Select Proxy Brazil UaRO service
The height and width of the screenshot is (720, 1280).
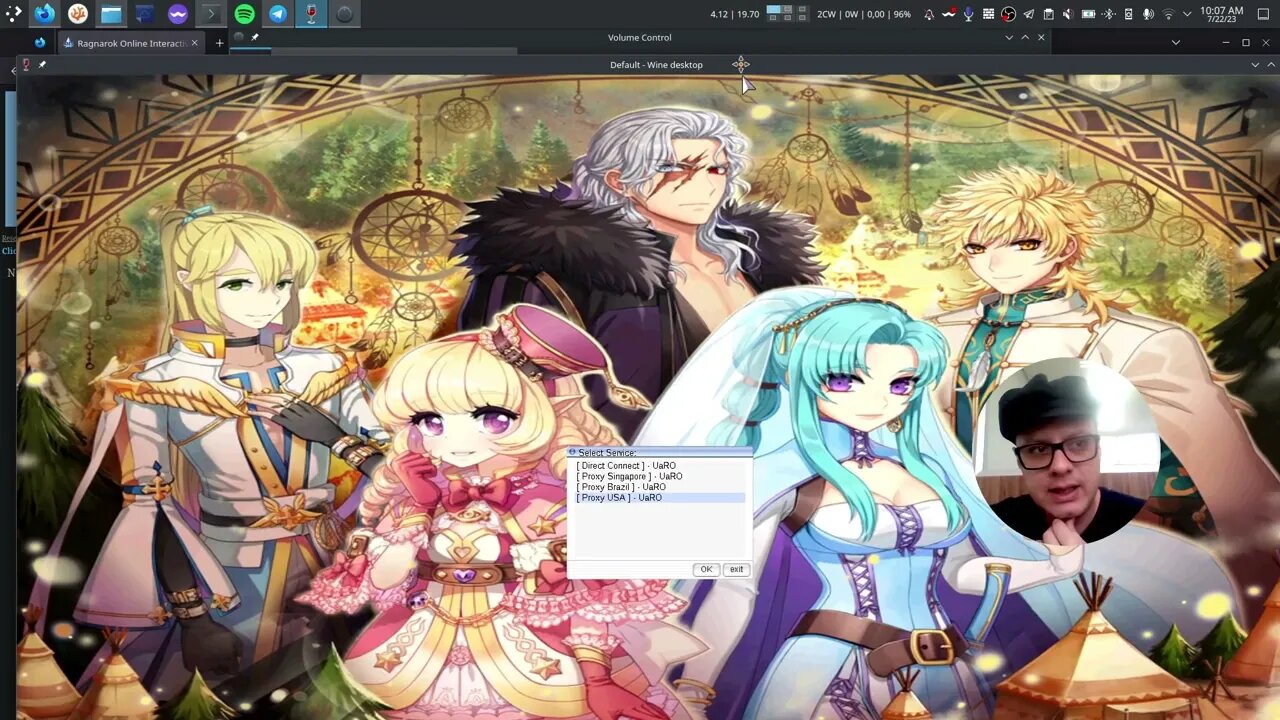click(x=659, y=487)
